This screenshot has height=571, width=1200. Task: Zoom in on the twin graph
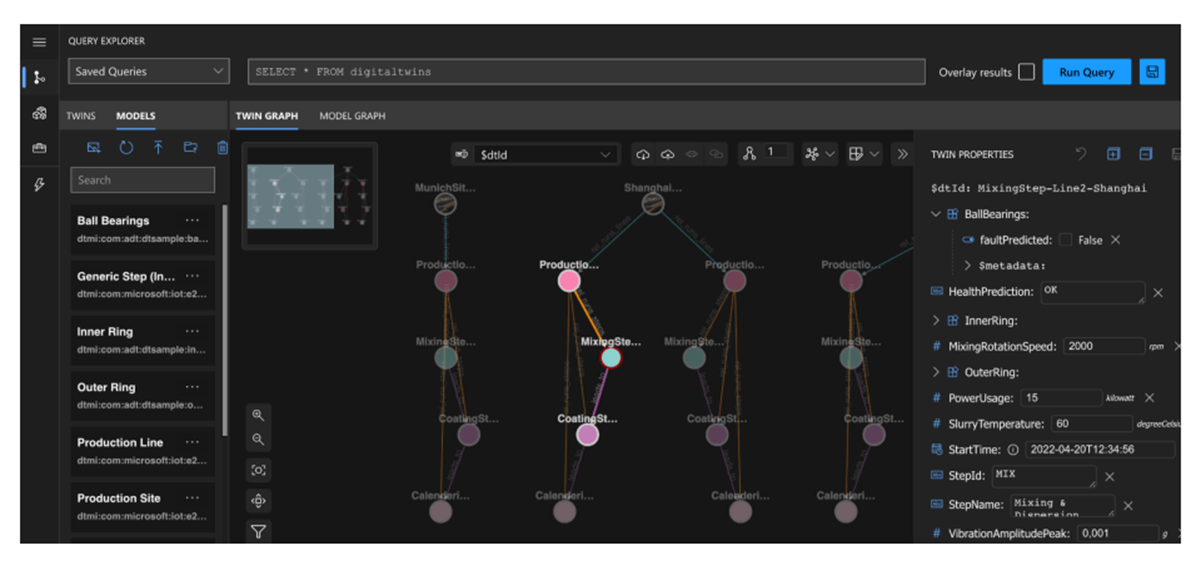(x=258, y=415)
